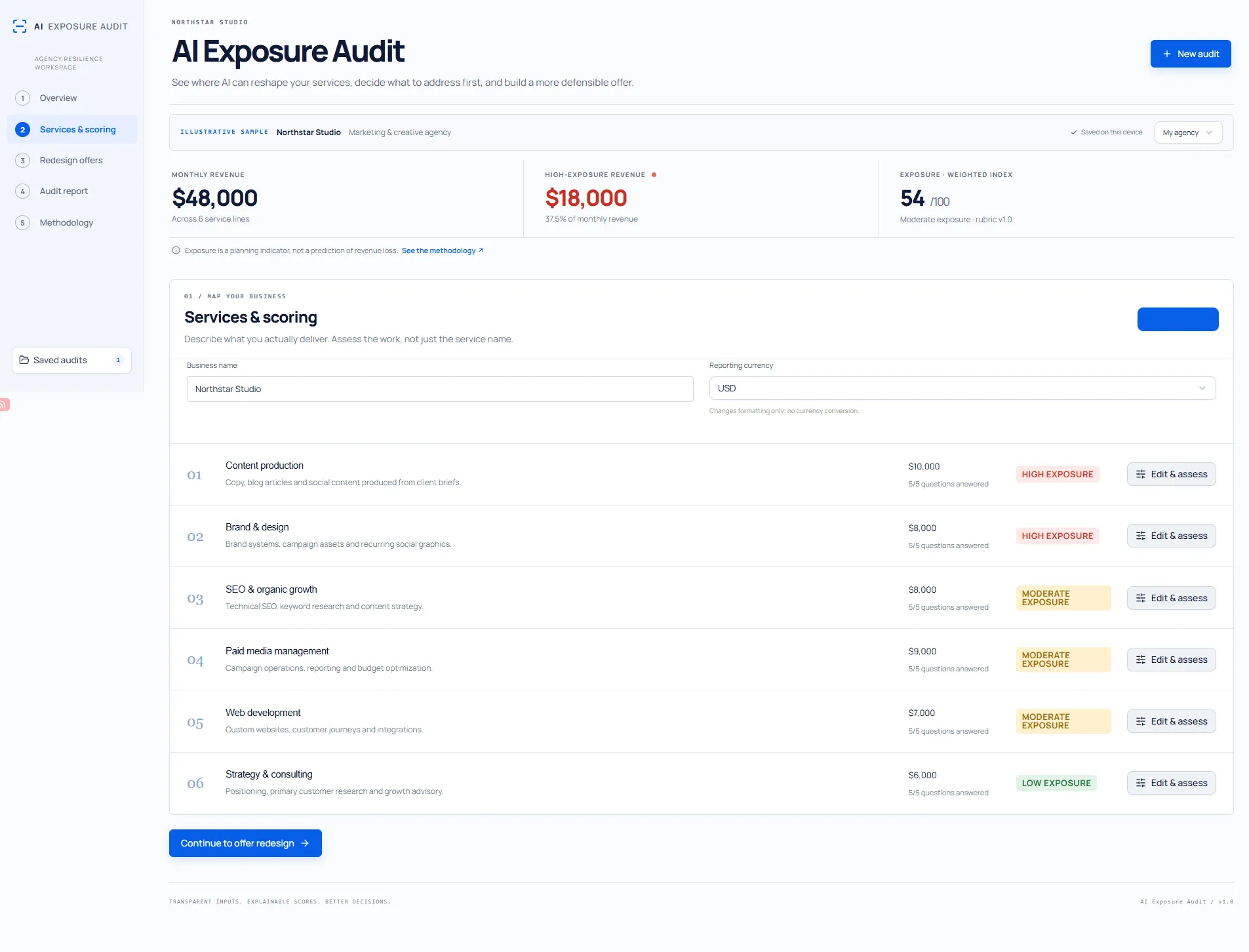Click the Paid media management service title

(x=277, y=651)
